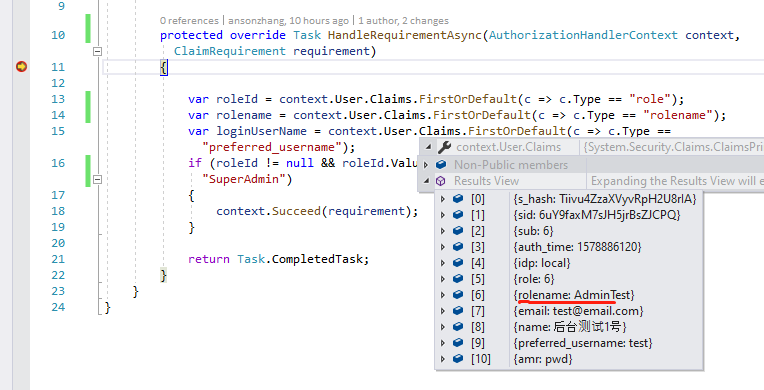This screenshot has height=390, width=764.
Task: Open 'ansonzhang, 10 hours ago' CodeLens link
Action: (288, 21)
